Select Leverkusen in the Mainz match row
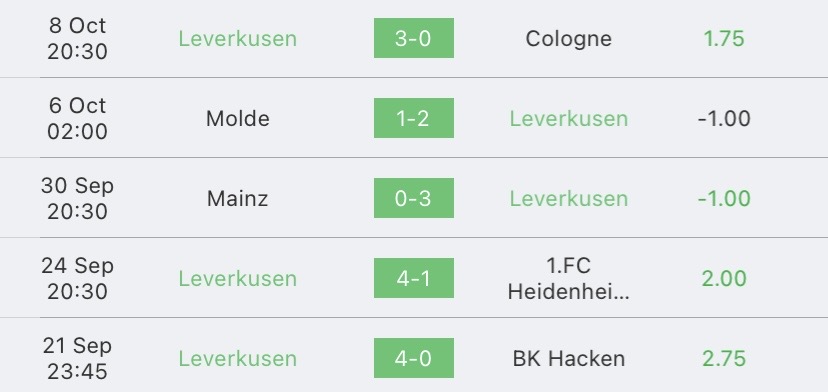This screenshot has width=828, height=392. 569,199
